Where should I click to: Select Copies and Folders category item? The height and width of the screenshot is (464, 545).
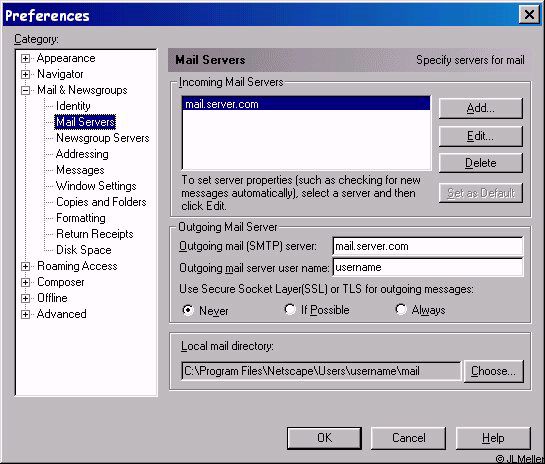(101, 202)
